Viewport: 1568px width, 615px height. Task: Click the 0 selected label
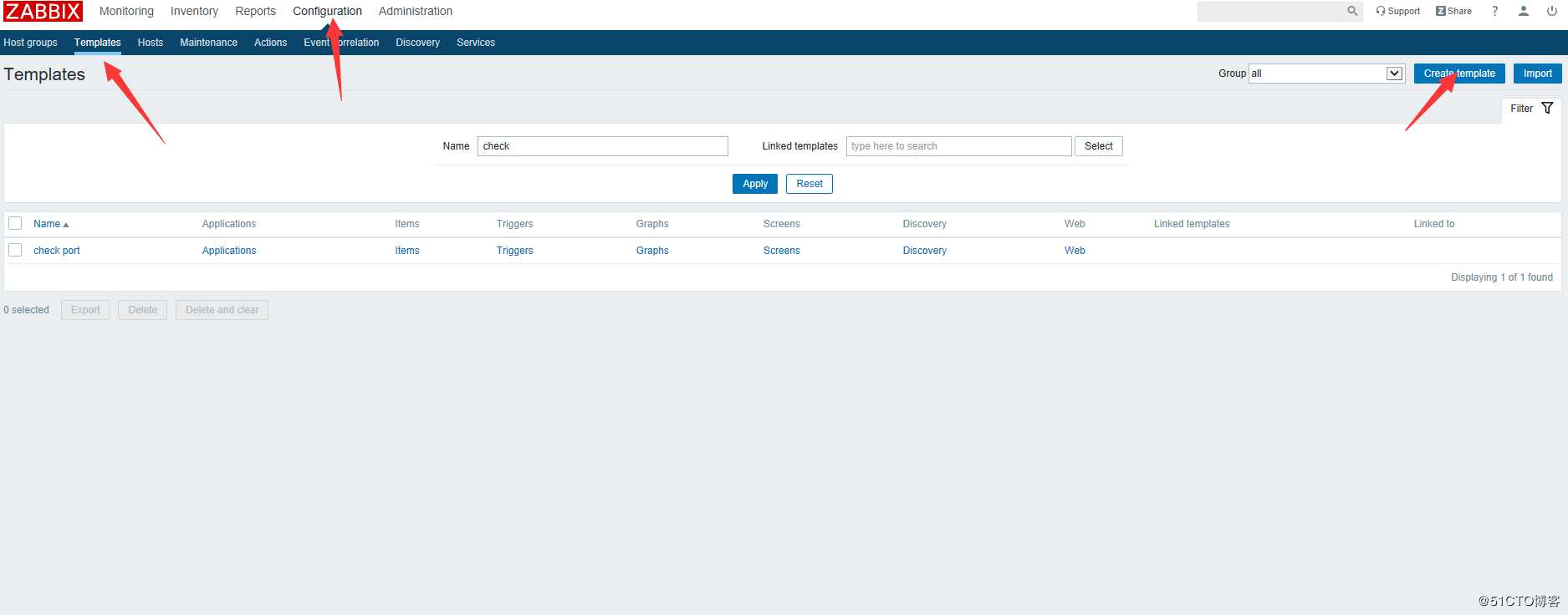(x=27, y=310)
